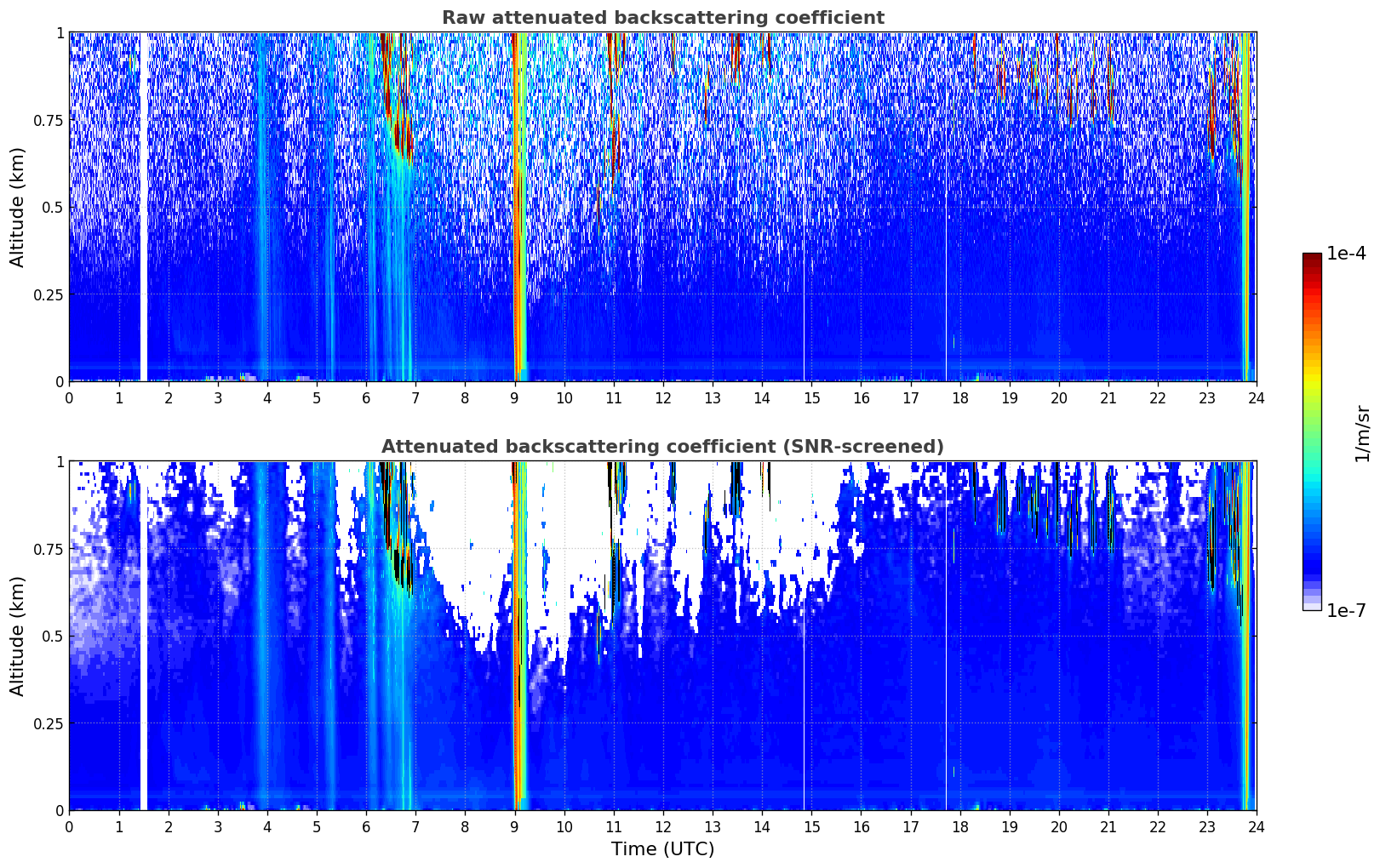Select the 'Attenuated backscattering coefficient (SNR-screened)' title
Viewport: 1380px width, 868px height.
(662, 447)
